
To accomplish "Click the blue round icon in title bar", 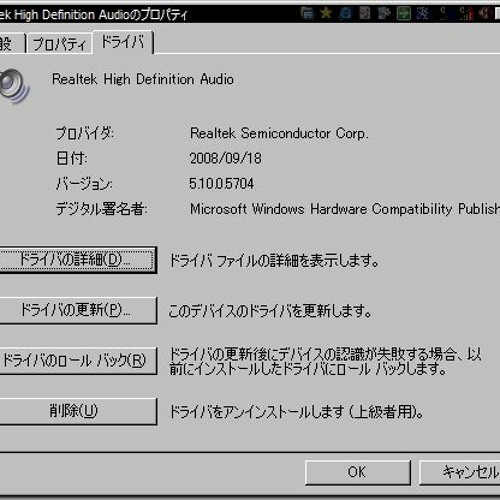I will (x=345, y=13).
